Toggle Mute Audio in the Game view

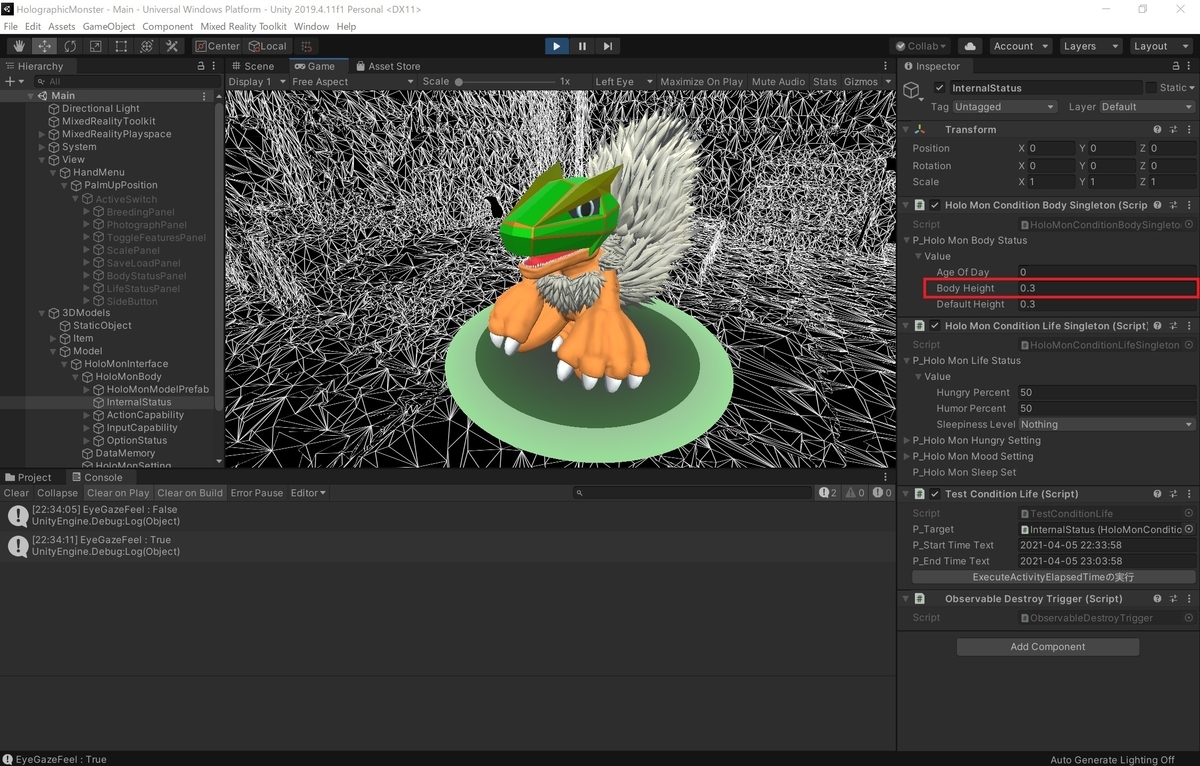pyautogui.click(x=778, y=82)
